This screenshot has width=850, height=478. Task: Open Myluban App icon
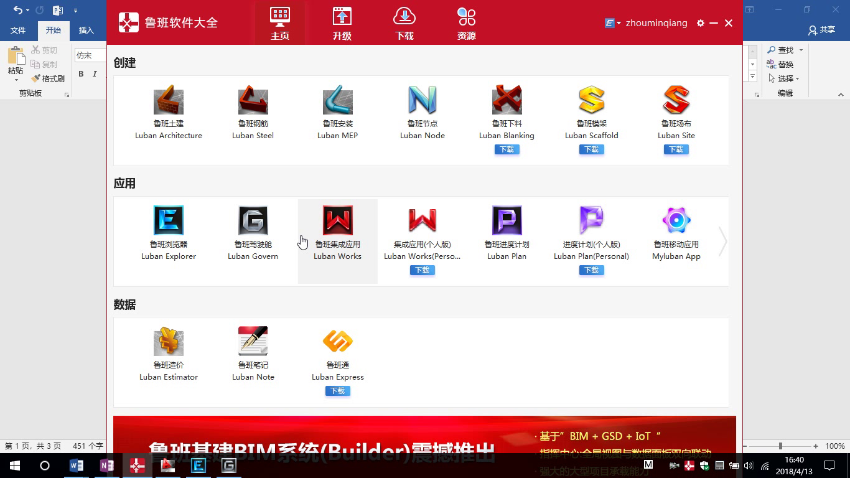click(x=676, y=221)
